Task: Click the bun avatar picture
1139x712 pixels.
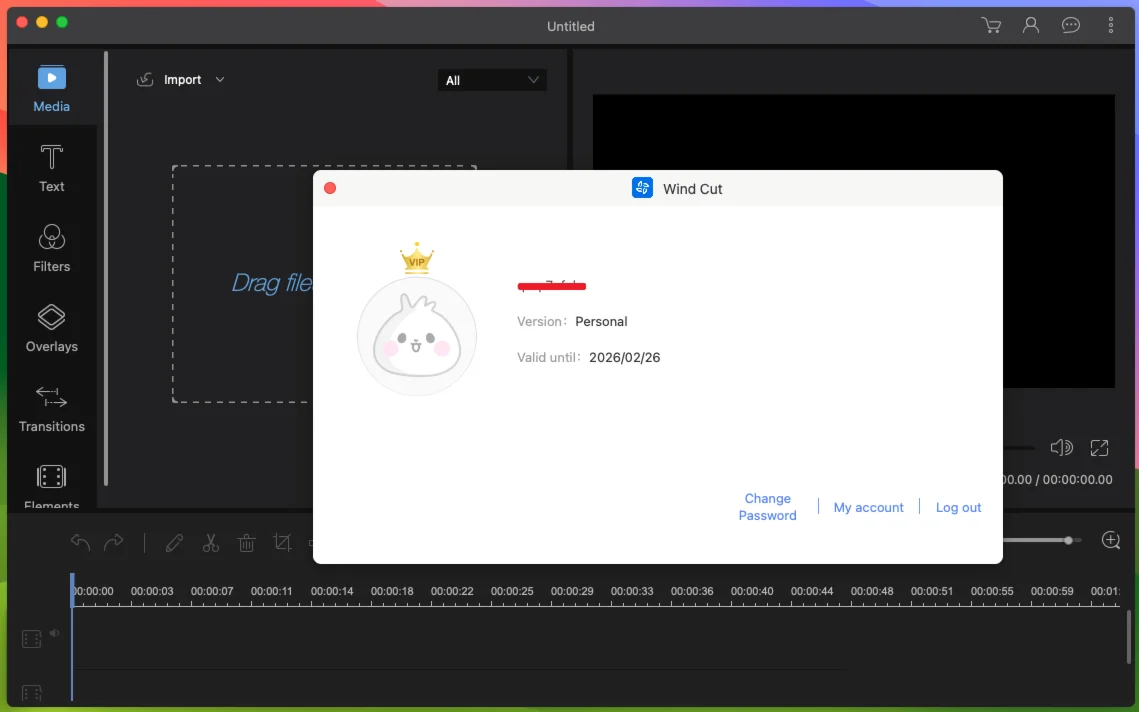Action: click(417, 336)
